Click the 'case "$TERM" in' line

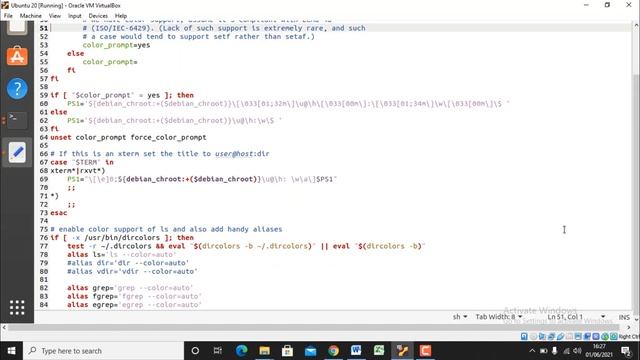82,162
